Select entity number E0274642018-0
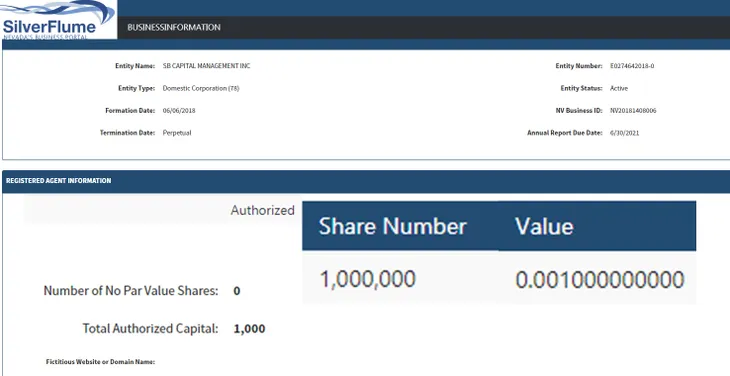This screenshot has width=730, height=376. point(632,66)
